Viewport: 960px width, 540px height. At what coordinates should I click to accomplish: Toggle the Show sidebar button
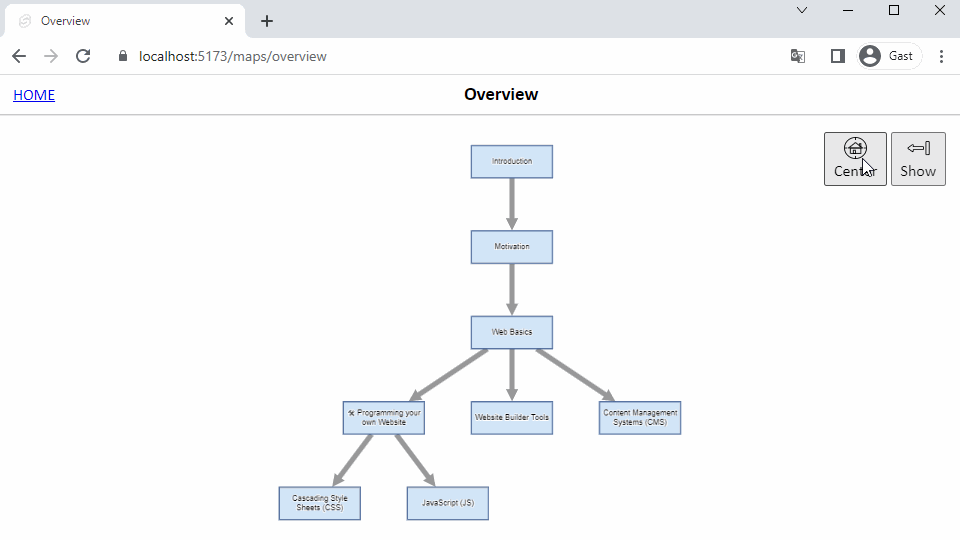pyautogui.click(x=918, y=159)
